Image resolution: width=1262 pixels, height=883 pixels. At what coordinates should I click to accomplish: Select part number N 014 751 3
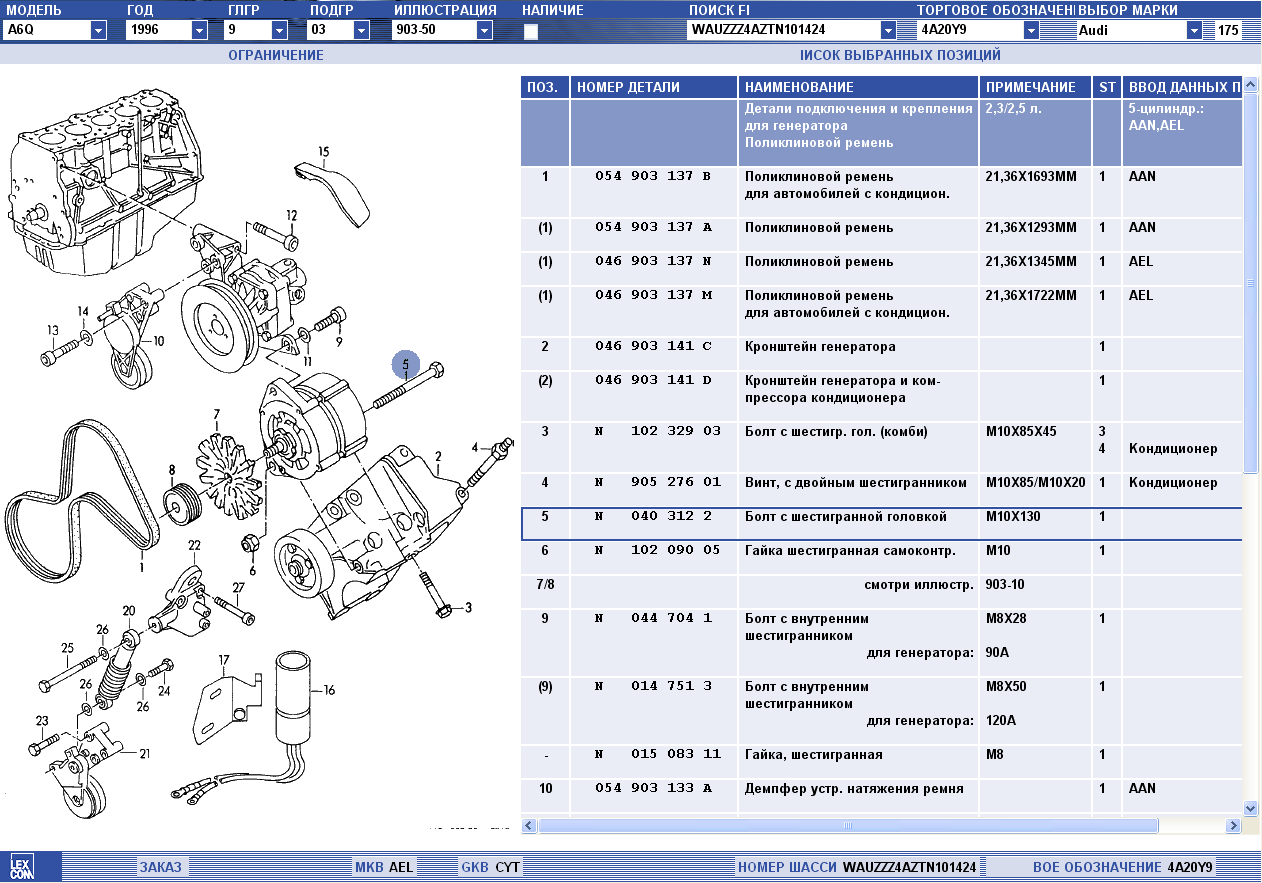tap(653, 686)
